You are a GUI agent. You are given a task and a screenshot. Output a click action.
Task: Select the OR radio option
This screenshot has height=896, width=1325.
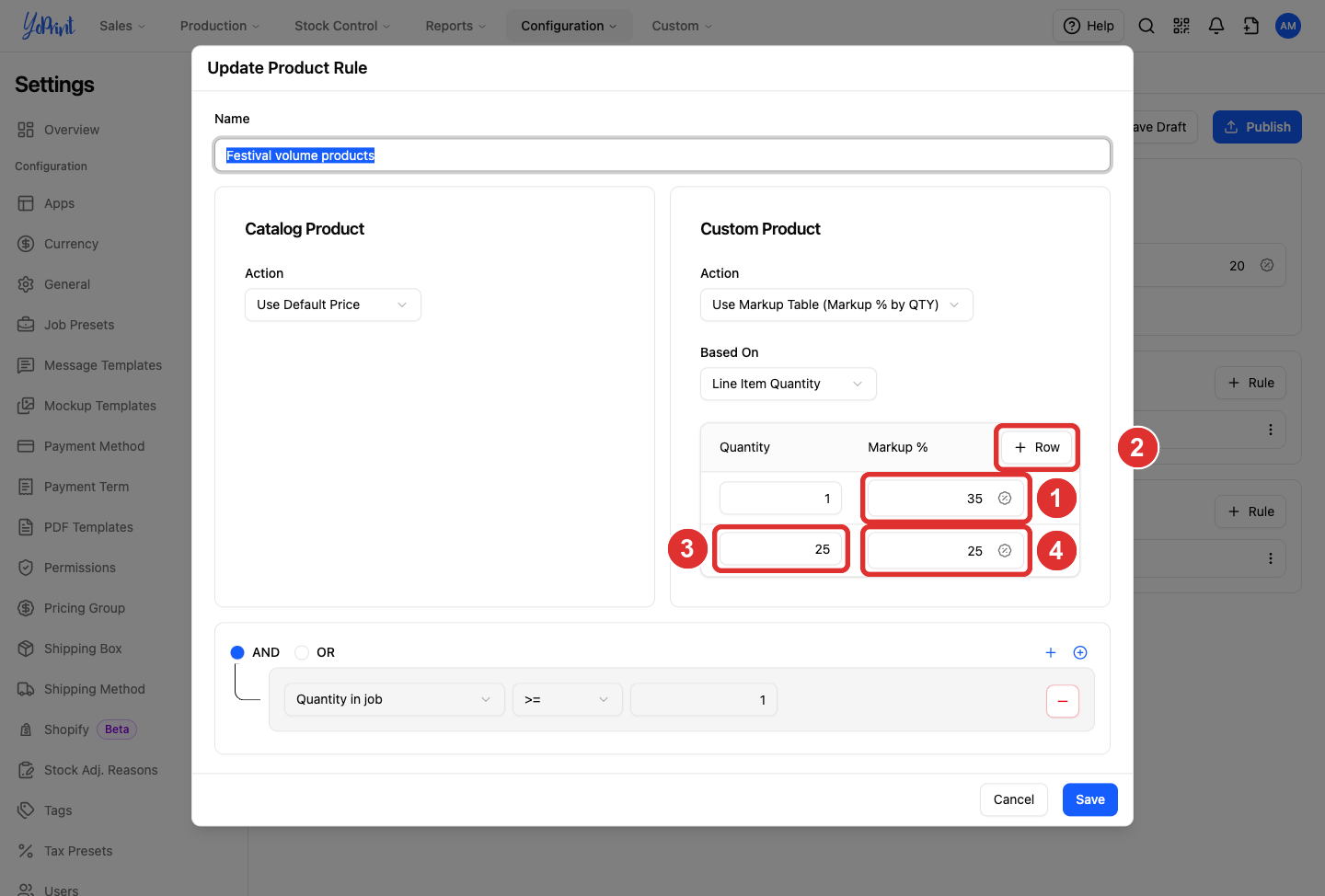pyautogui.click(x=302, y=652)
